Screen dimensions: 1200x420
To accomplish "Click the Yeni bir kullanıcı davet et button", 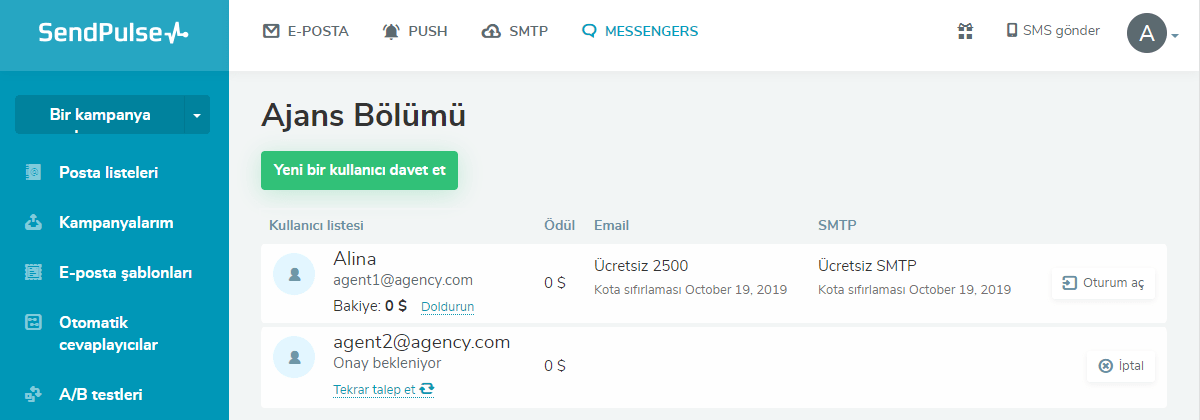I will pos(359,170).
